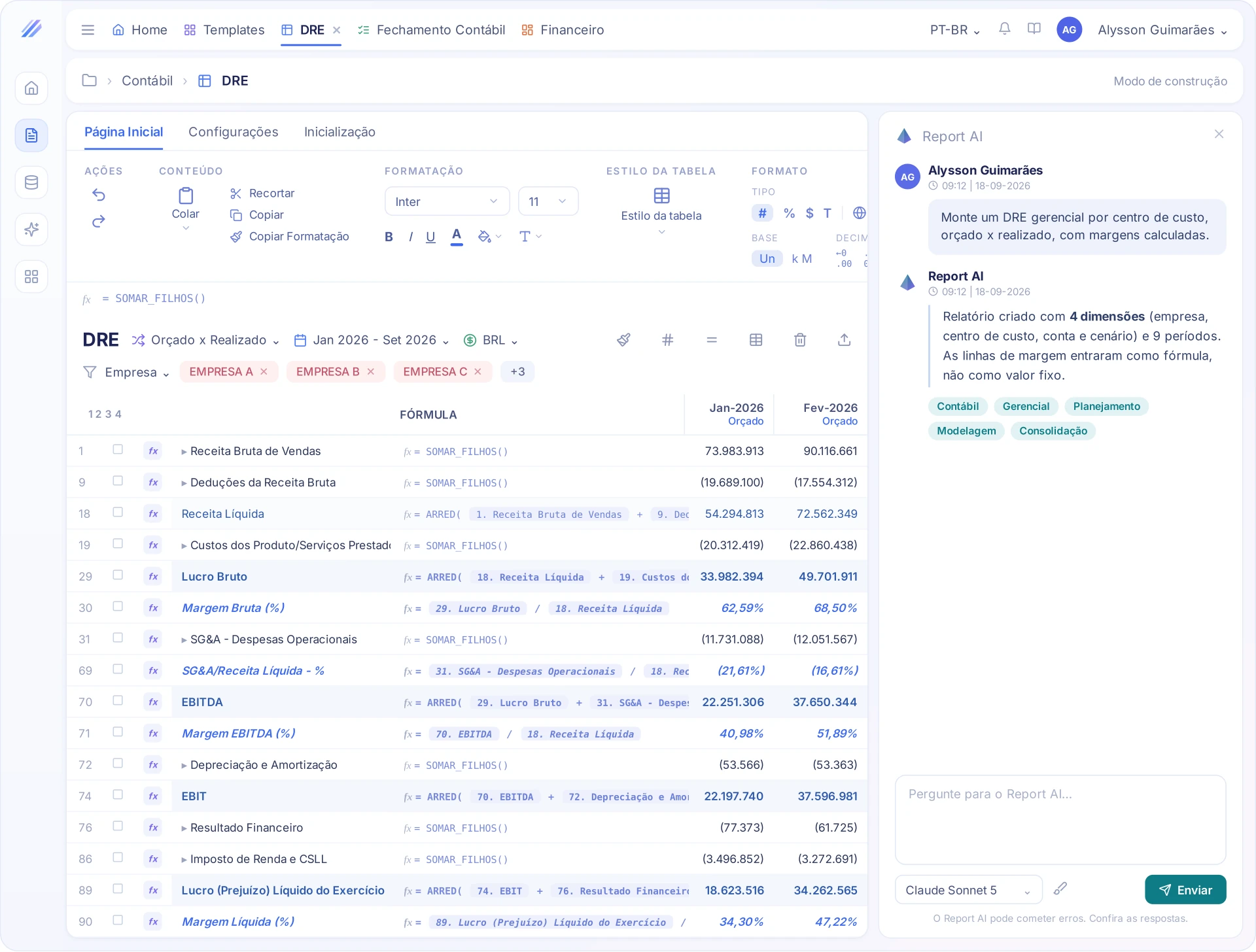The image size is (1256, 952).
Task: Check the box for EBITDA row
Action: tap(118, 700)
